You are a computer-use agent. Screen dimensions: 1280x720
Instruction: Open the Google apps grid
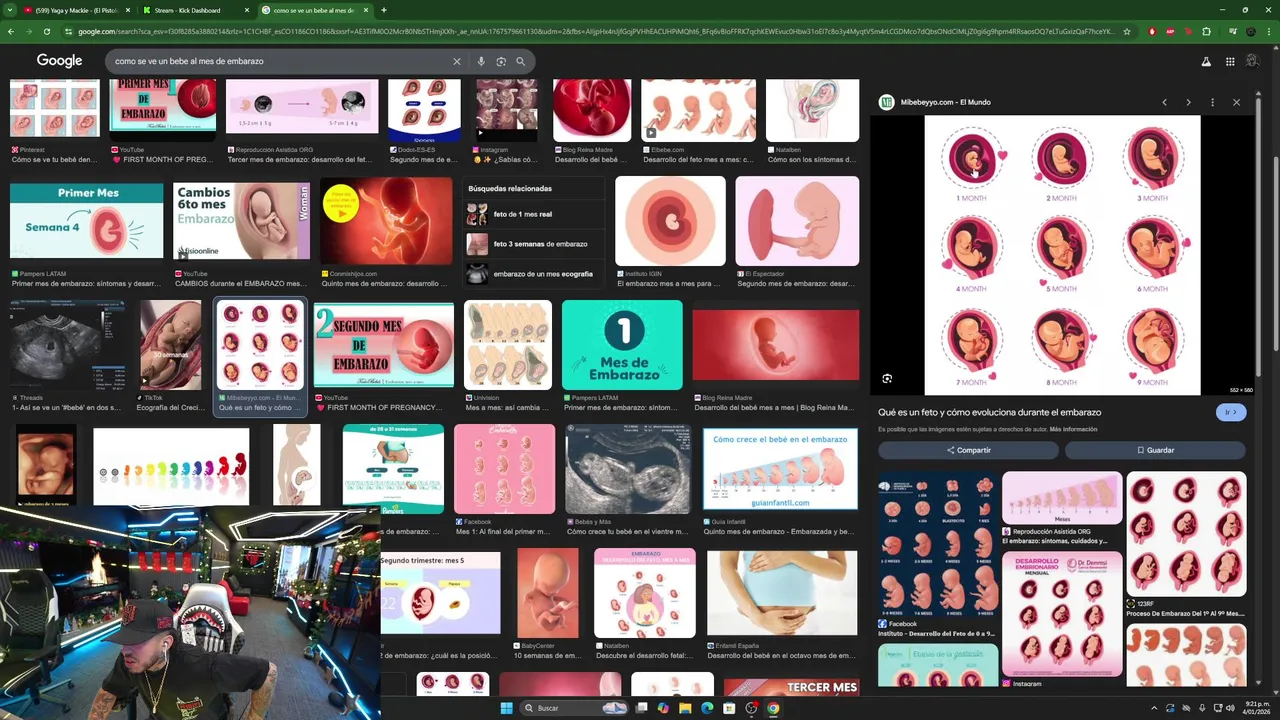pyautogui.click(x=1230, y=61)
